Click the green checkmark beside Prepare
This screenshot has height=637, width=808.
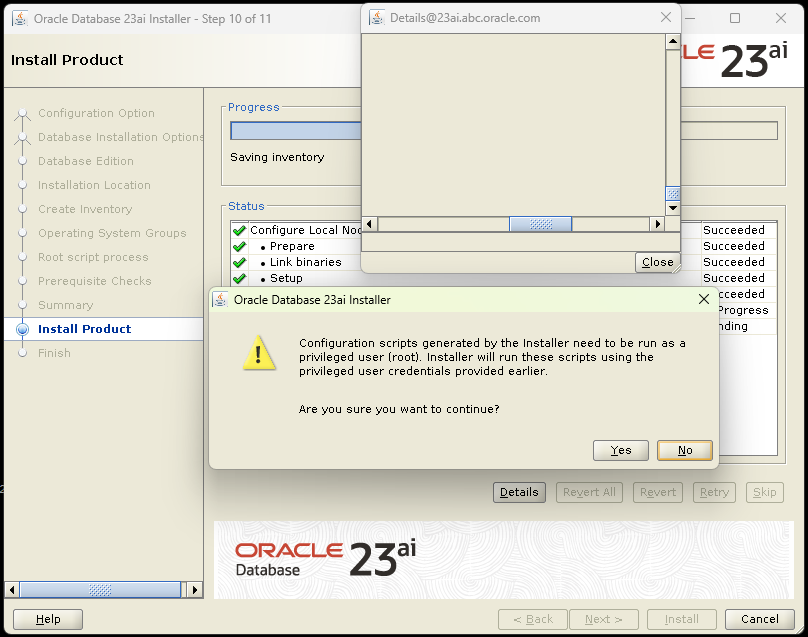tap(240, 246)
